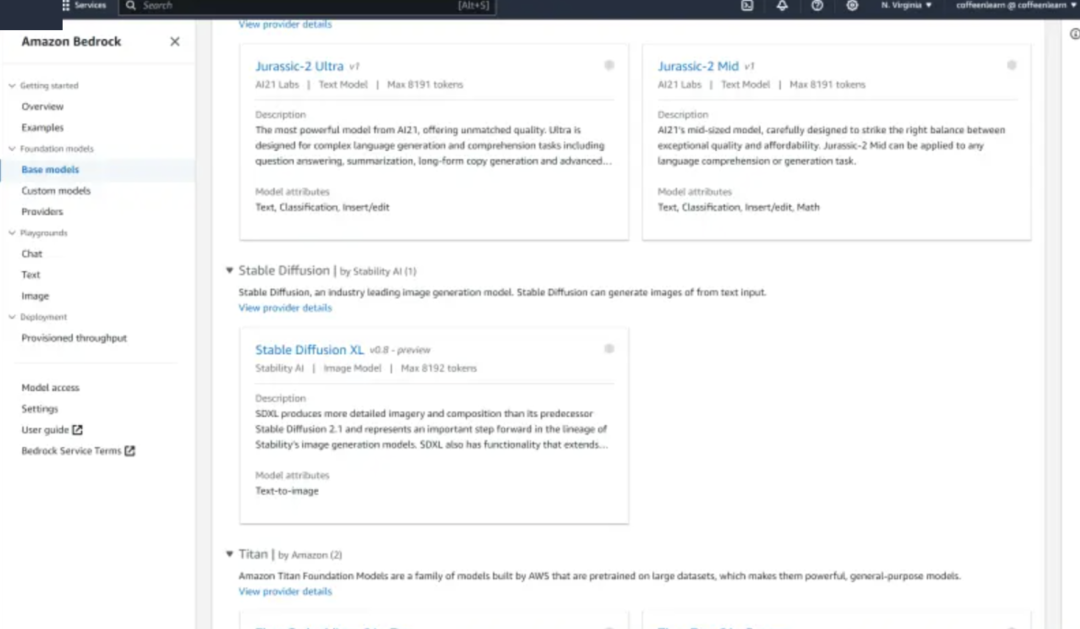
Task: Select Base models in sidebar
Action: point(50,169)
